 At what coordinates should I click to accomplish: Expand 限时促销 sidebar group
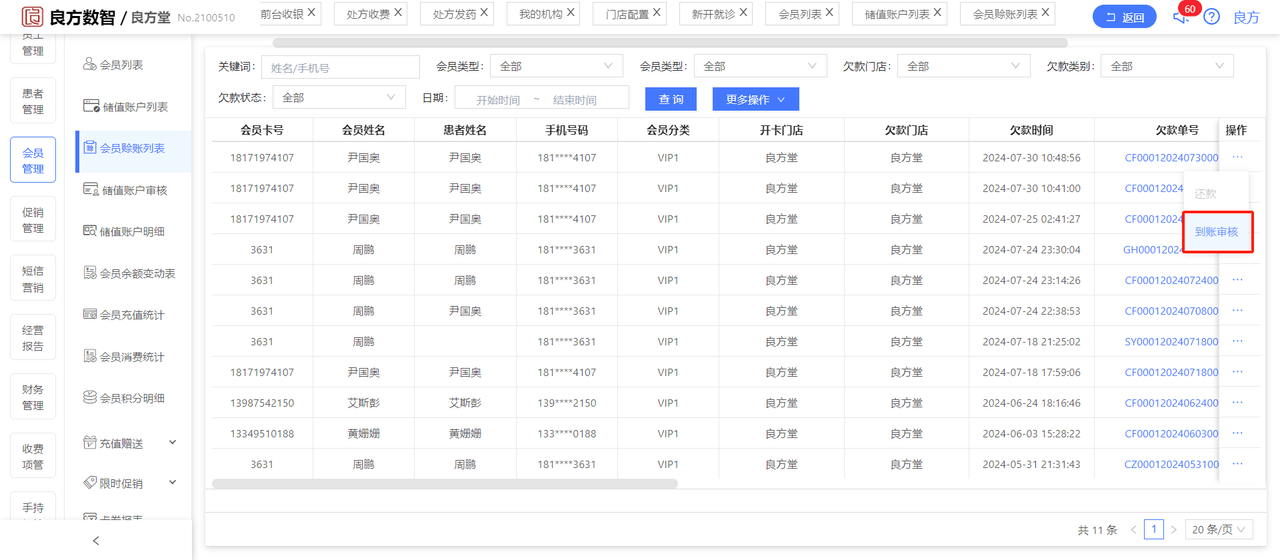click(x=130, y=484)
